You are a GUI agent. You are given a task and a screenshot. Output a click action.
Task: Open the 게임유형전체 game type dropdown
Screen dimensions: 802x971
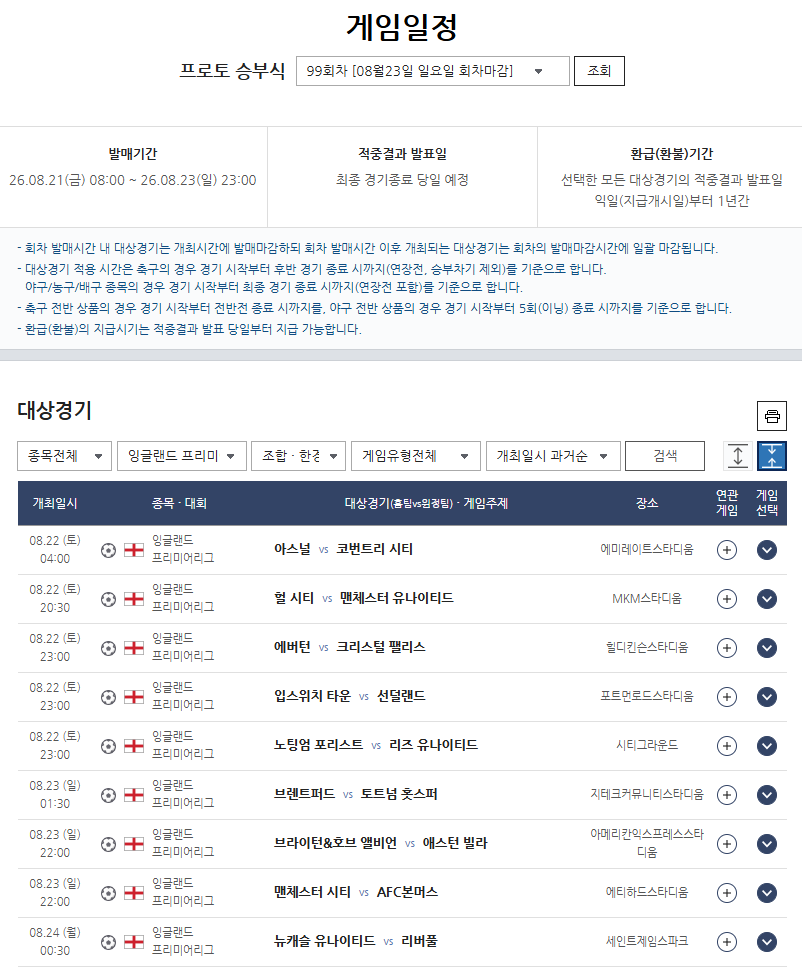(416, 456)
